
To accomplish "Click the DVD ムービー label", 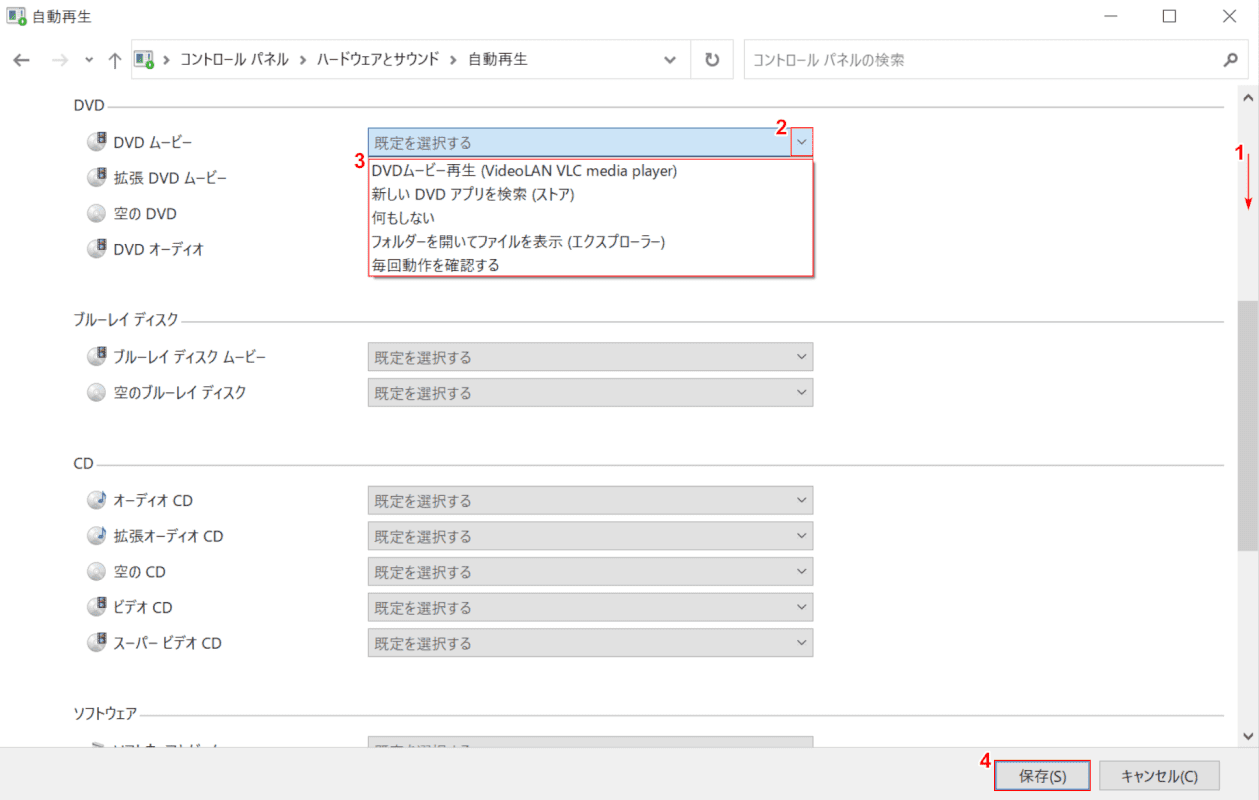I will 153,142.
